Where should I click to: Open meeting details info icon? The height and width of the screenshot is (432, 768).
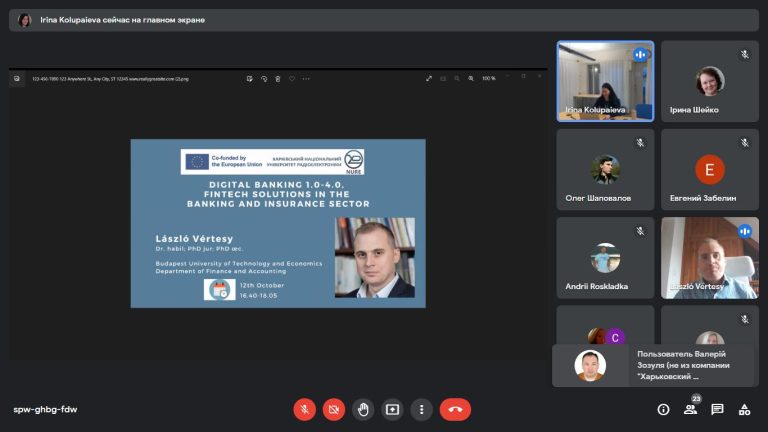663,409
